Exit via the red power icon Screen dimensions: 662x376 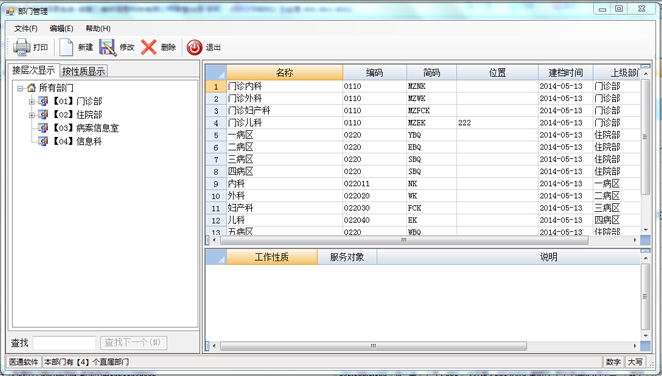click(x=195, y=47)
